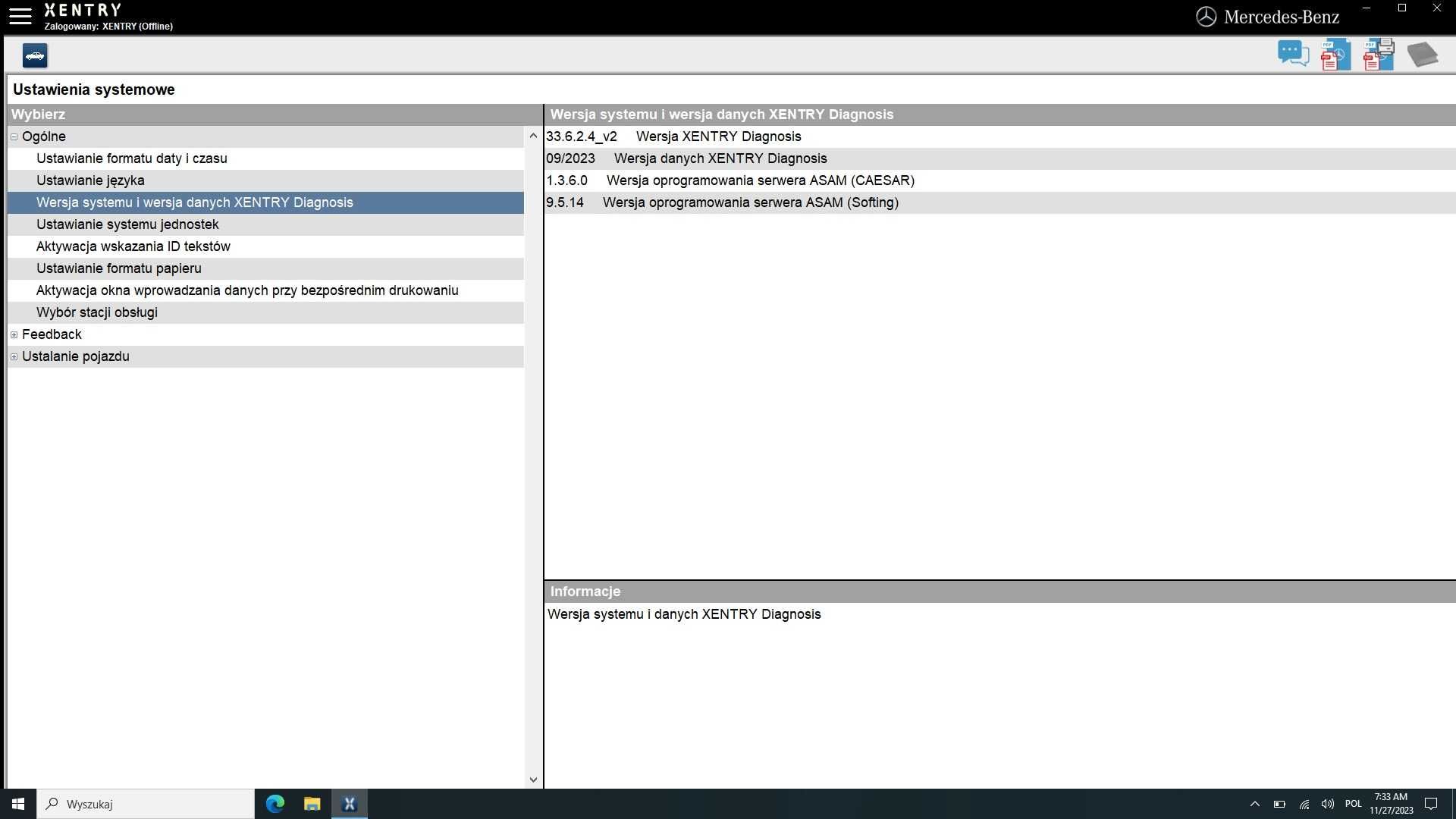Click the Ustawienia systemowe title
Screen dimensions: 1456x819
[94, 89]
